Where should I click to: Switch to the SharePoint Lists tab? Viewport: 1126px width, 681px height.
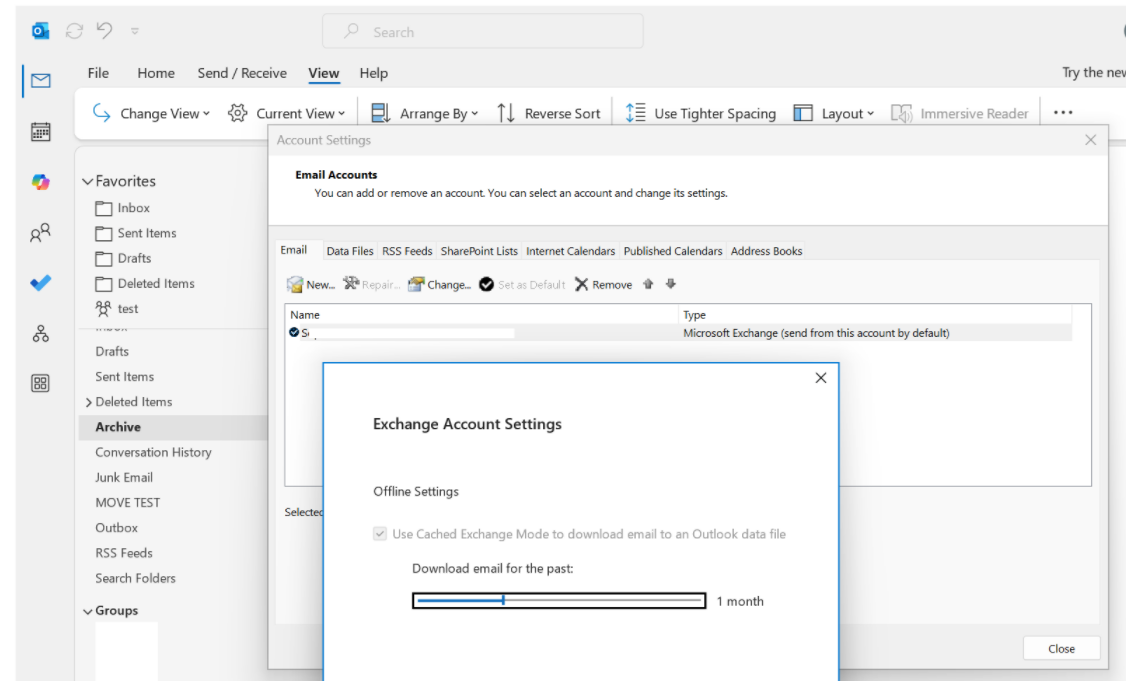(479, 251)
